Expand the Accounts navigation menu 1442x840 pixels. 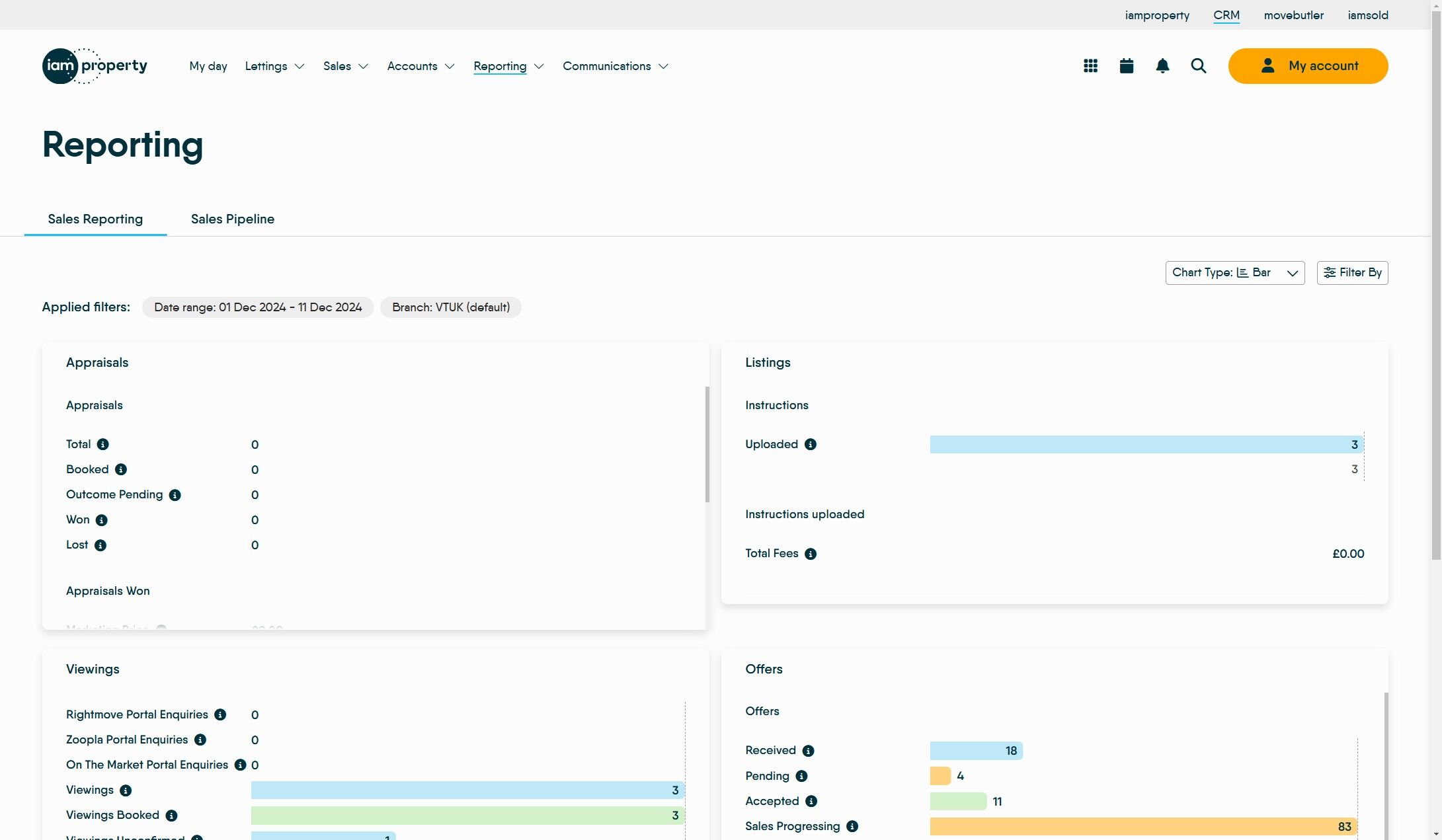(x=421, y=66)
